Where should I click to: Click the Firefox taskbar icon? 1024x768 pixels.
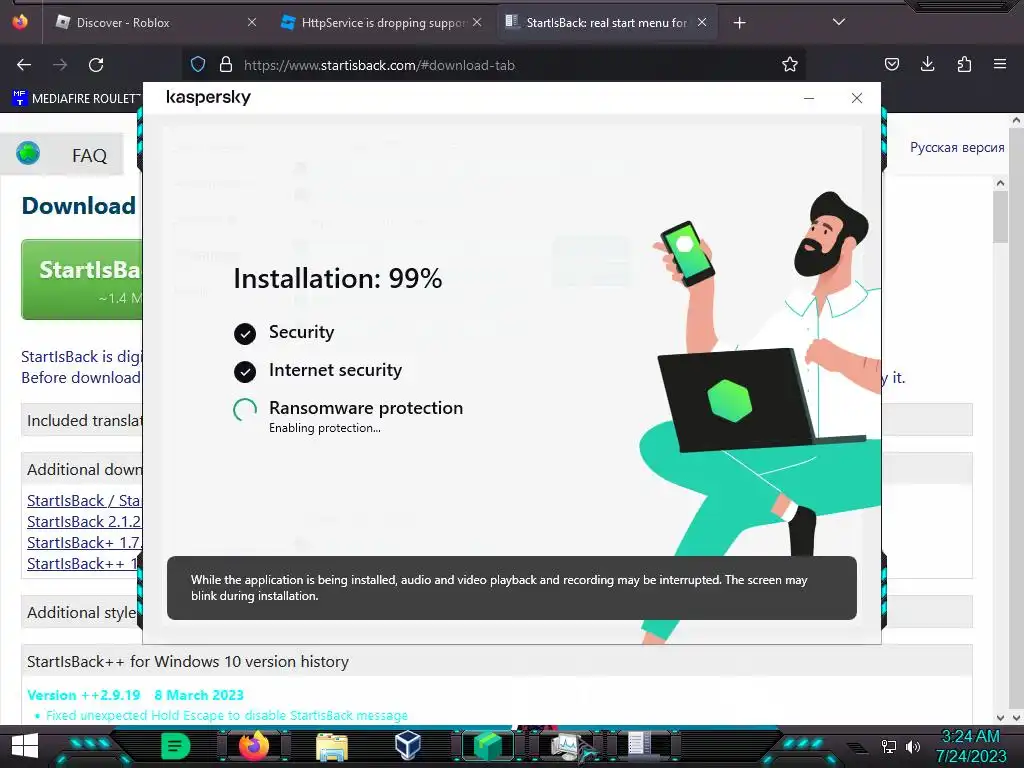click(x=254, y=746)
